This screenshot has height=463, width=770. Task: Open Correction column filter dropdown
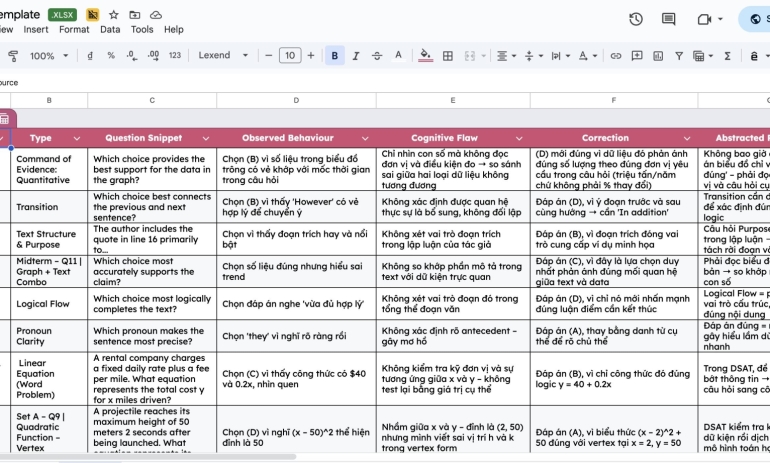687,138
